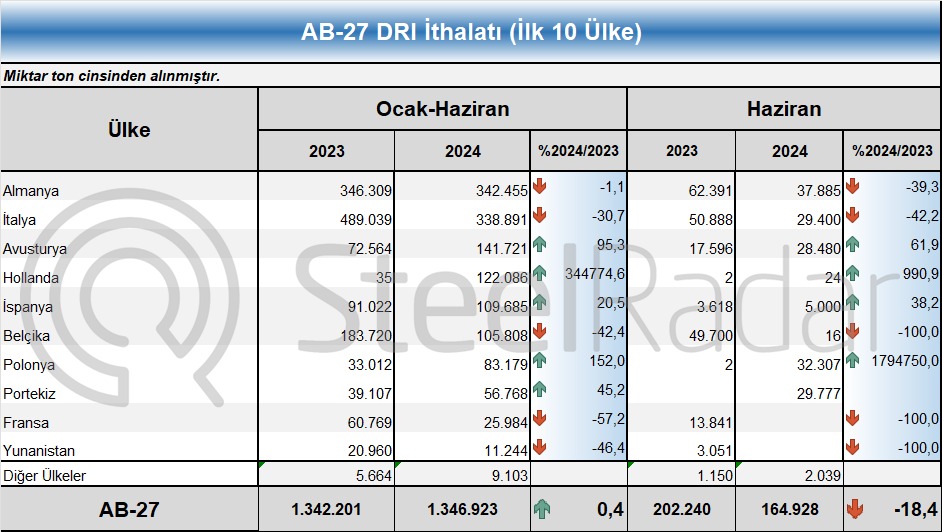This screenshot has width=942, height=532.
Task: Click Belçika's red down arrow in Haziran column
Action: (852, 331)
